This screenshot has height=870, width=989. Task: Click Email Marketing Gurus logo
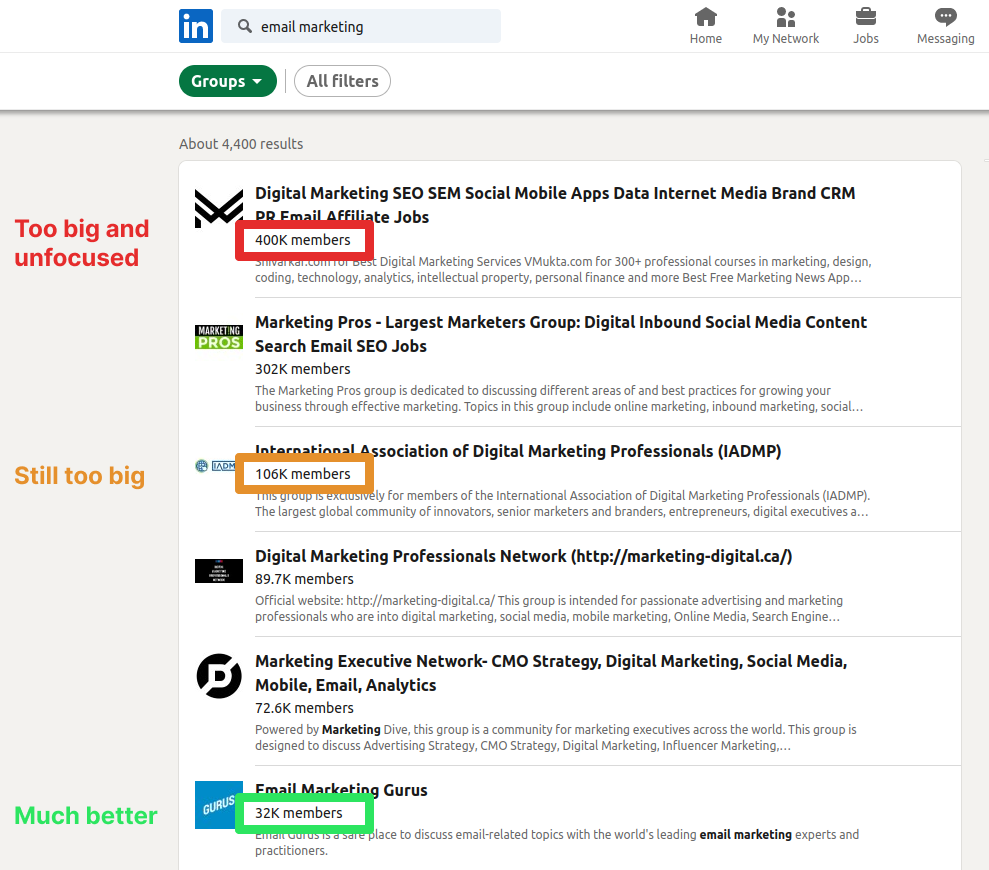219,805
